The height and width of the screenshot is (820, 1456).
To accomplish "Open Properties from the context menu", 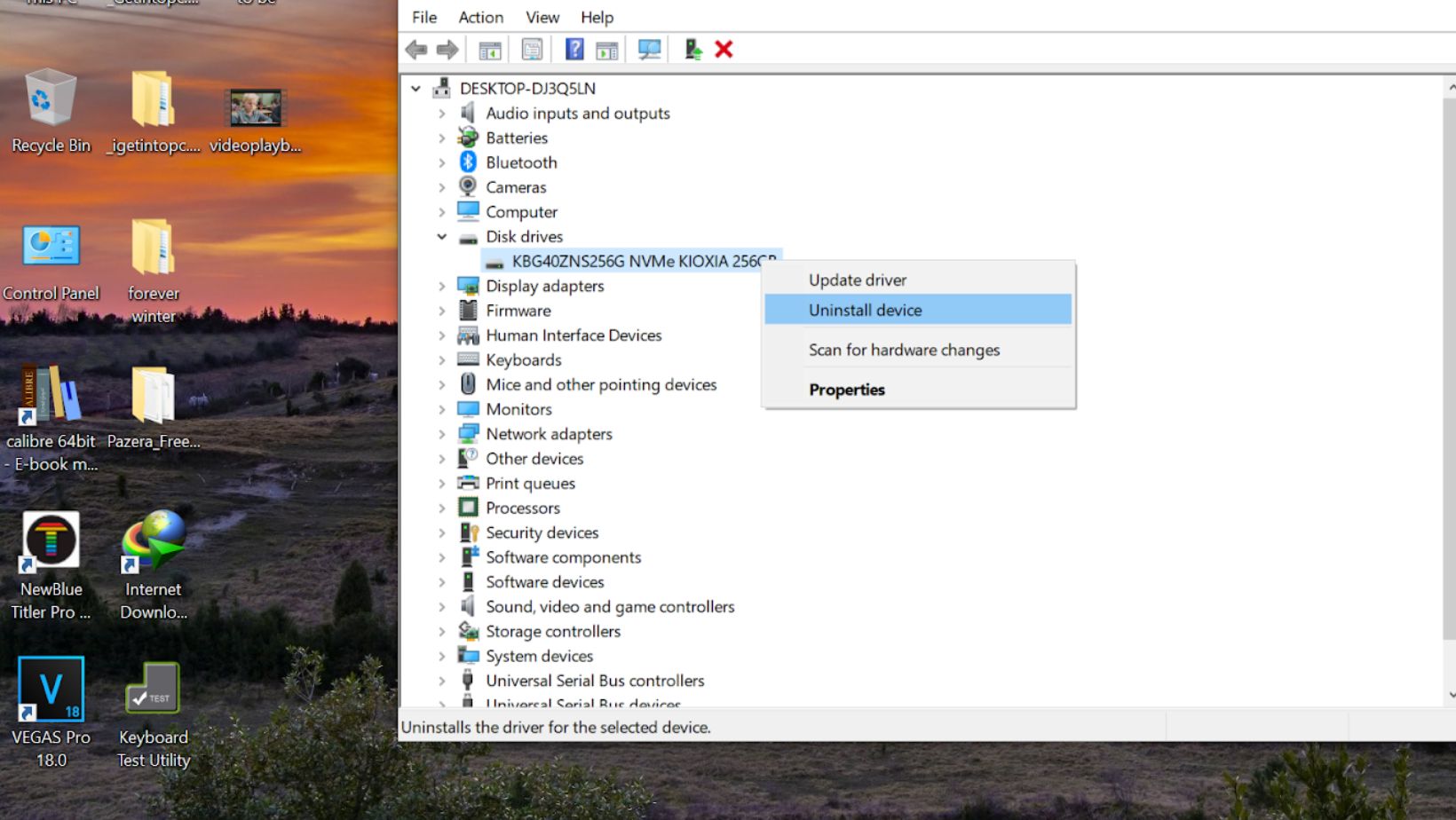I will [x=846, y=390].
